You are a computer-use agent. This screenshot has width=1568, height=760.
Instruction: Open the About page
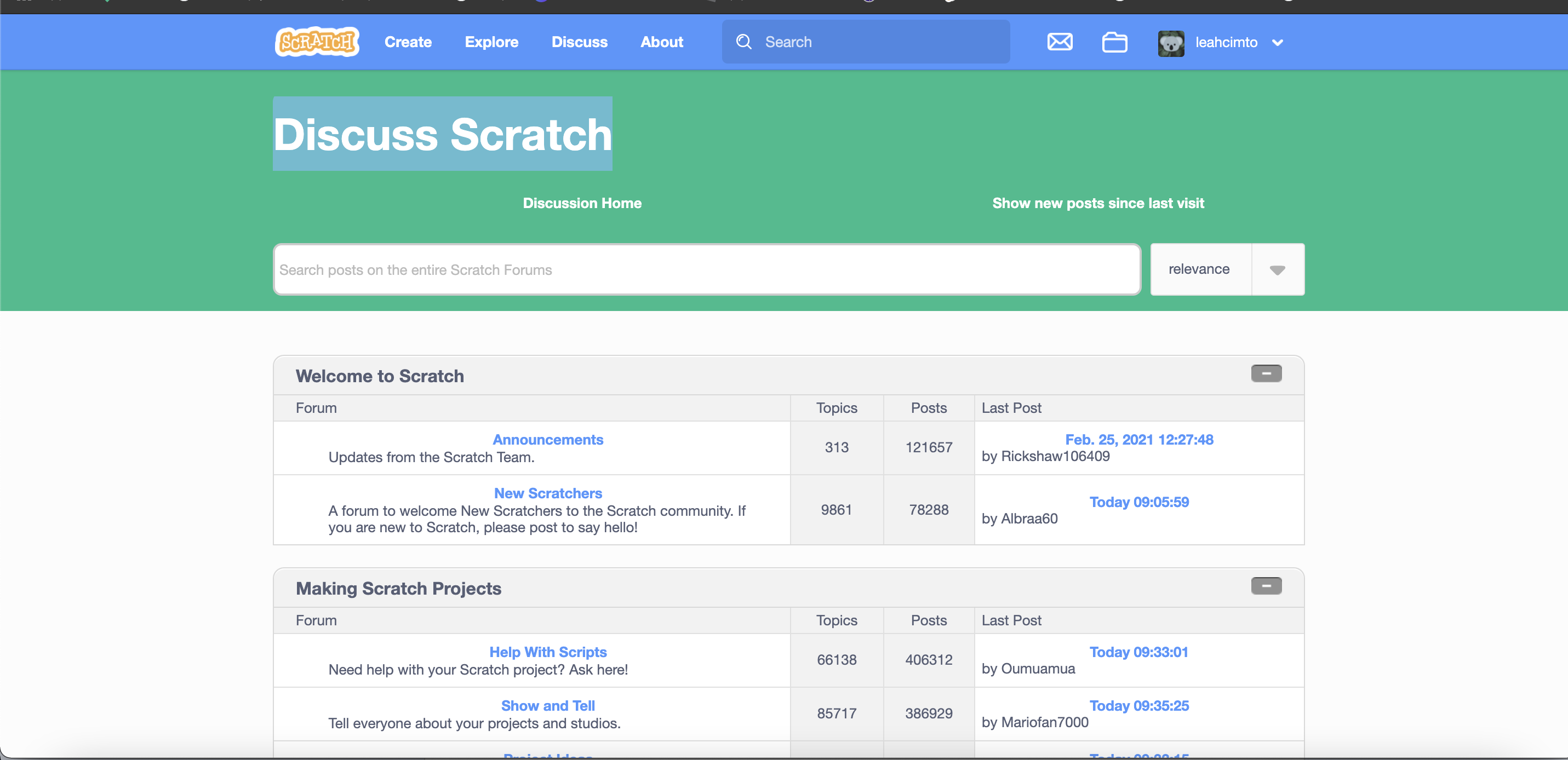(661, 42)
